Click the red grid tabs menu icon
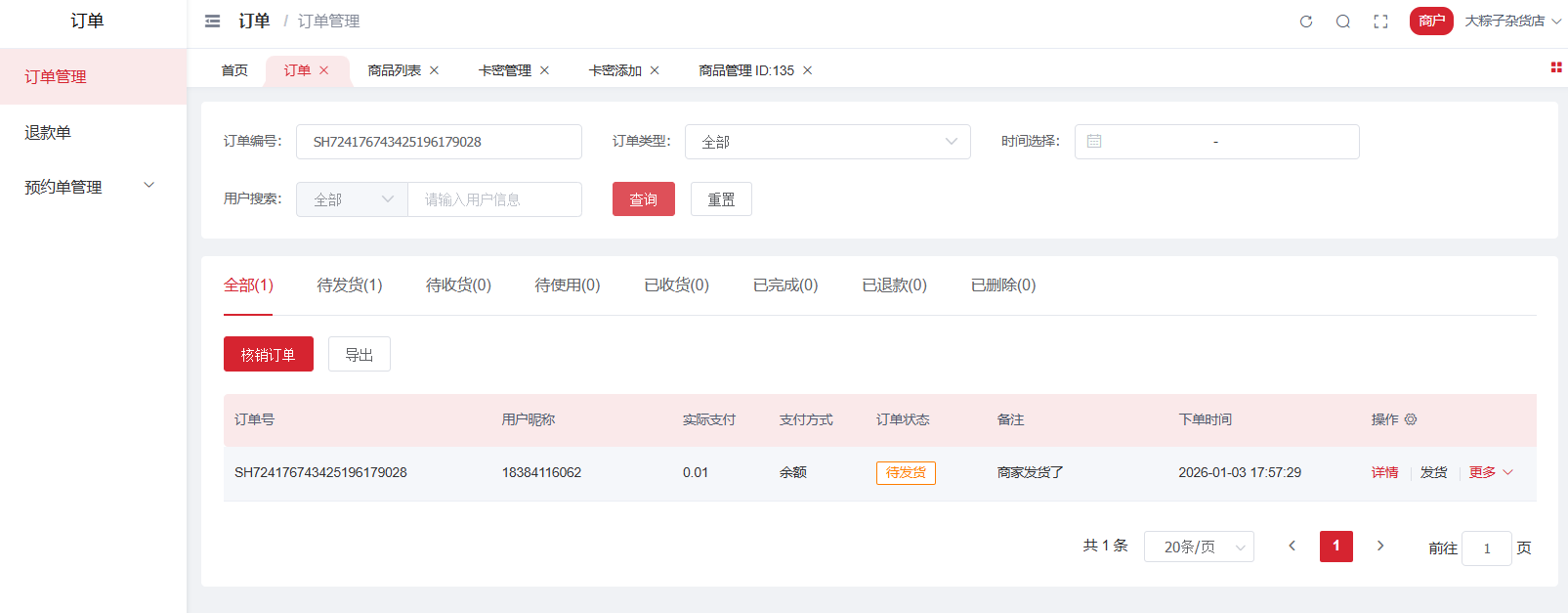This screenshot has height=613, width=1568. tap(1556, 67)
